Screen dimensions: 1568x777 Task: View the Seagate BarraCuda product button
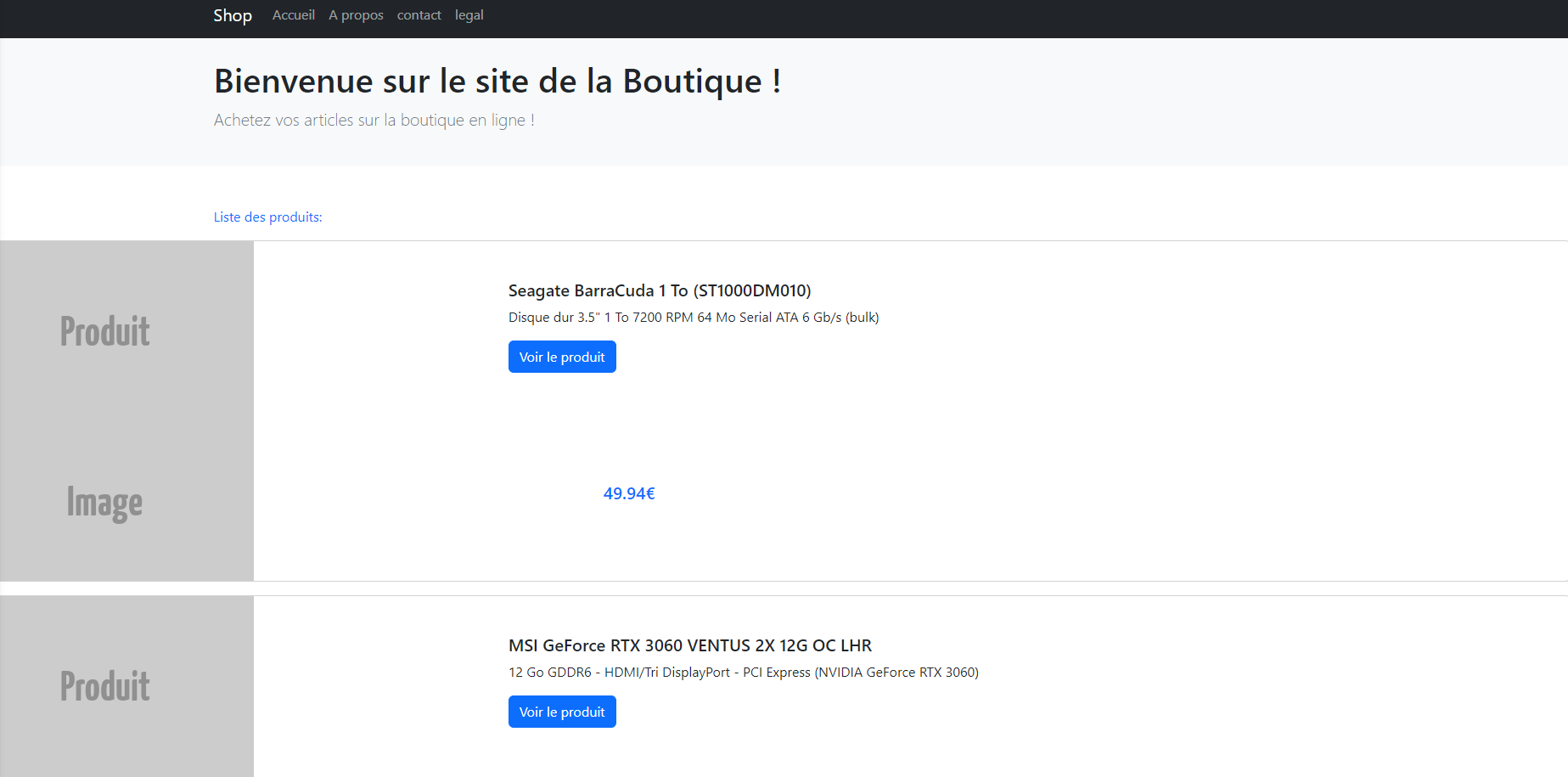(562, 357)
